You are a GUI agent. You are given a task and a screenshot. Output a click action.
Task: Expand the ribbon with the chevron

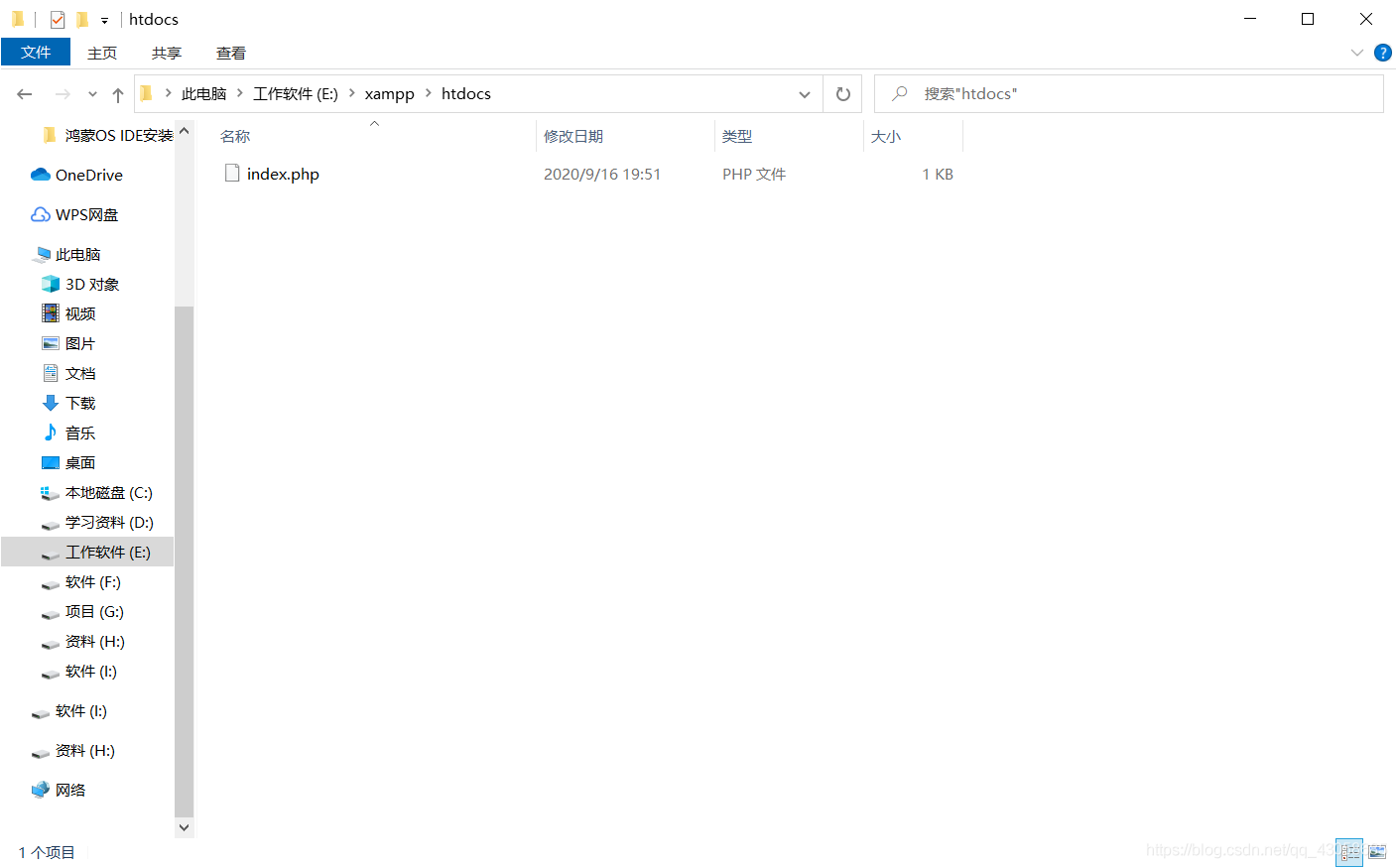(1357, 53)
